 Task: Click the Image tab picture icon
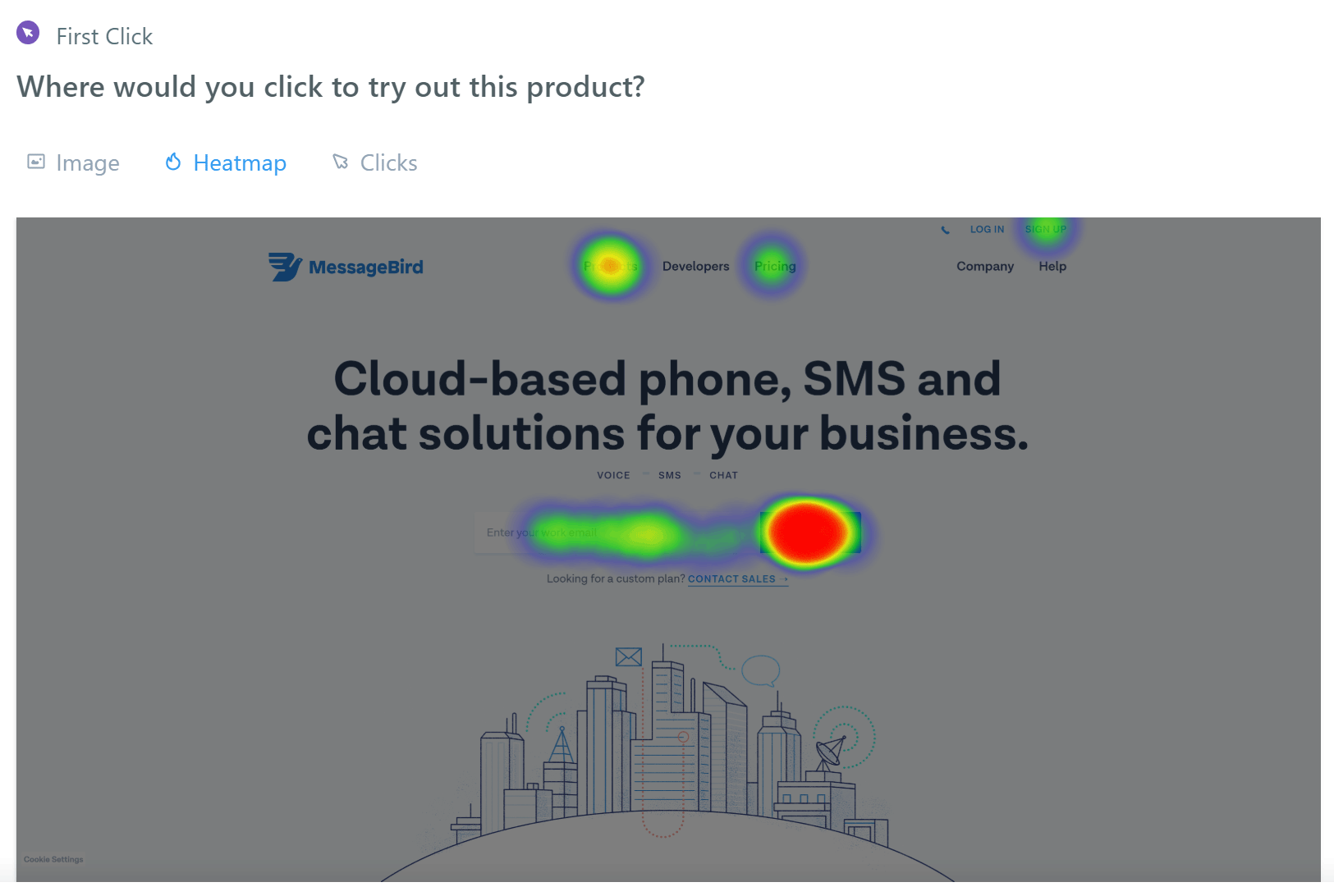pyautogui.click(x=36, y=162)
